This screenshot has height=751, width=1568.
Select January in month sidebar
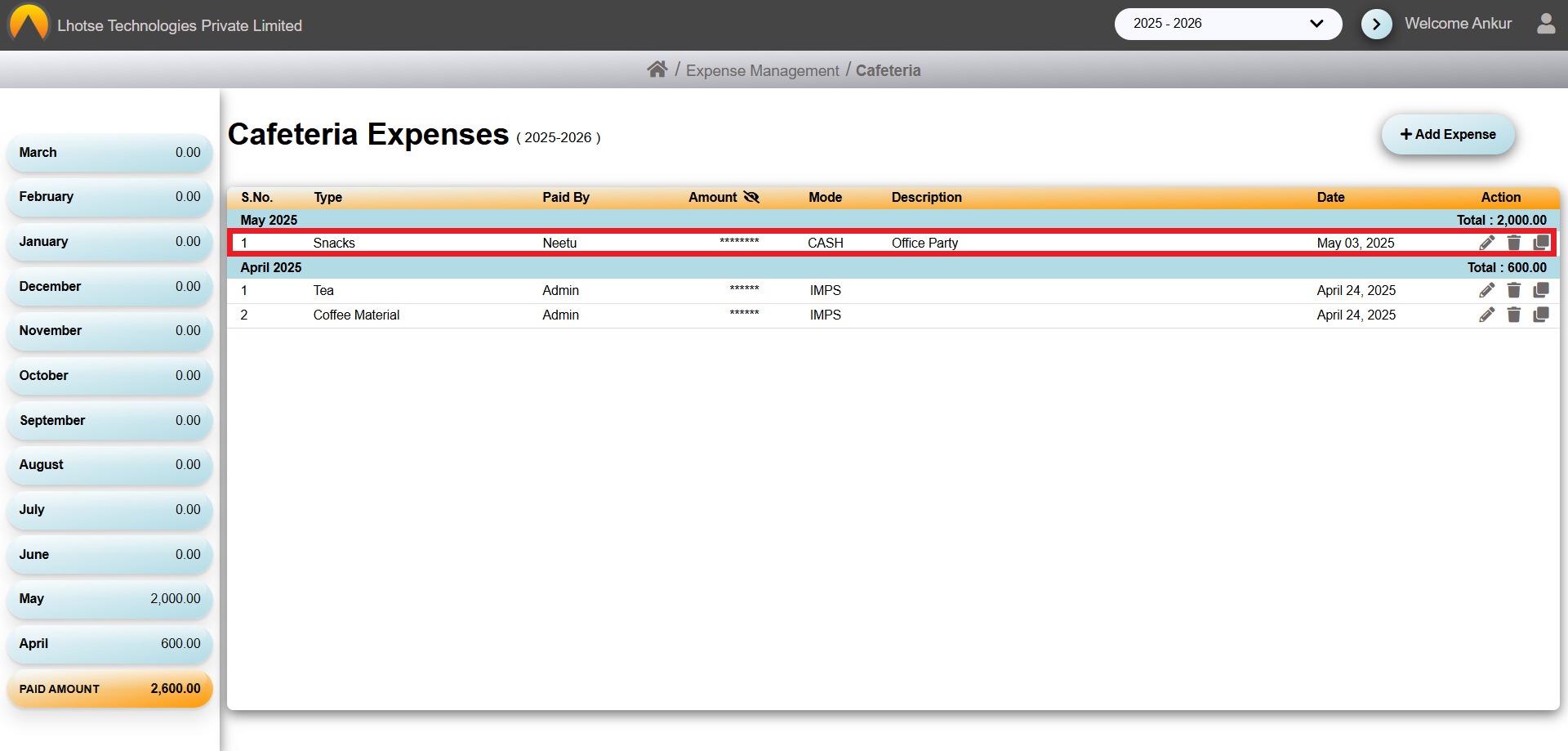pos(109,242)
